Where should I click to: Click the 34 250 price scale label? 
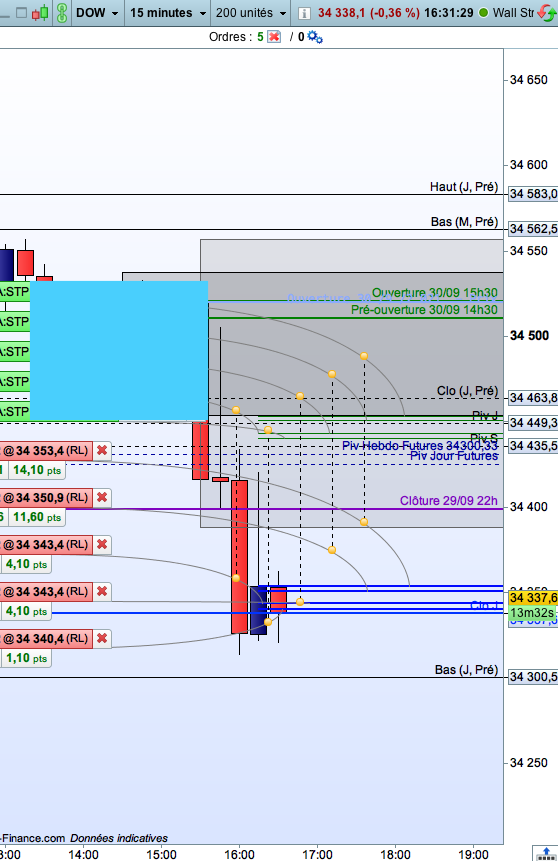528,763
